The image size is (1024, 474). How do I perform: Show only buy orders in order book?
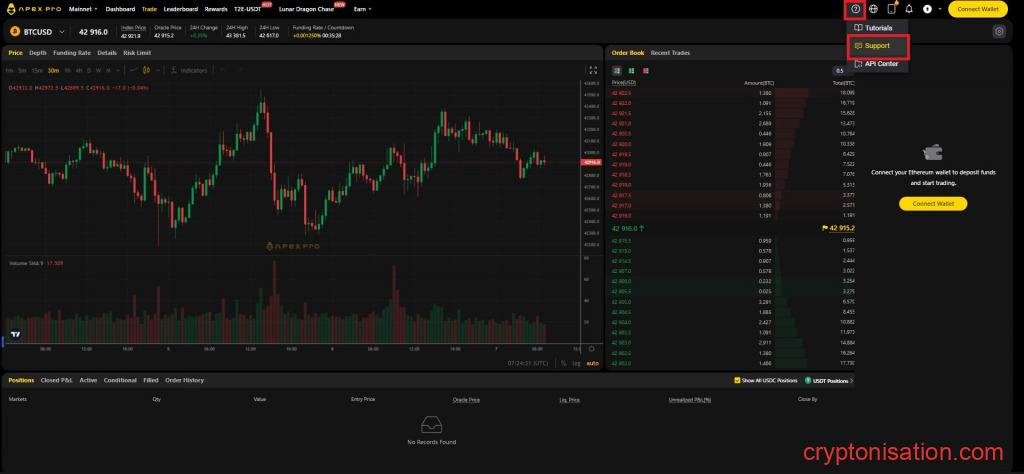pos(631,70)
